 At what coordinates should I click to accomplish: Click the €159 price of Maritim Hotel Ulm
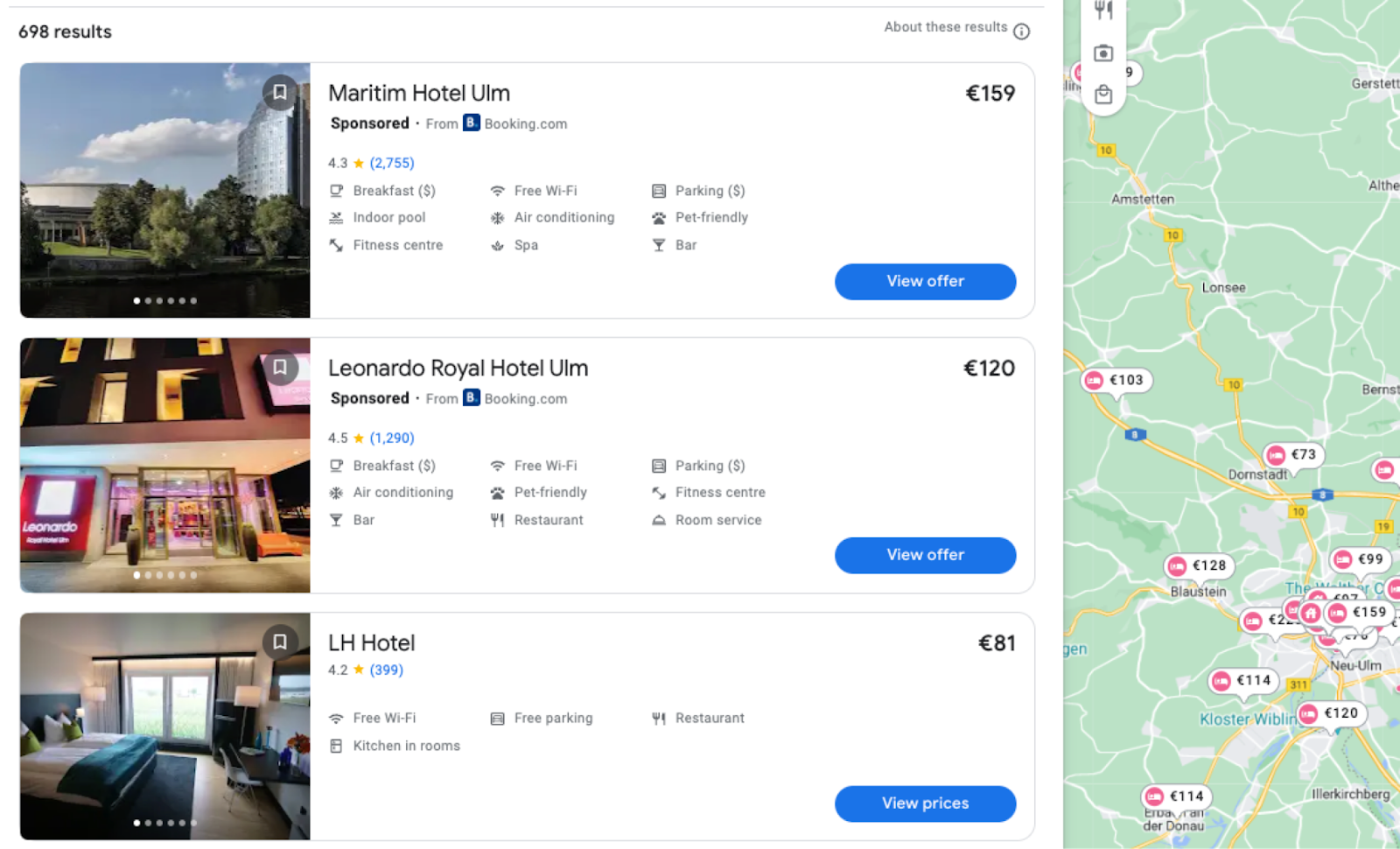(x=990, y=93)
